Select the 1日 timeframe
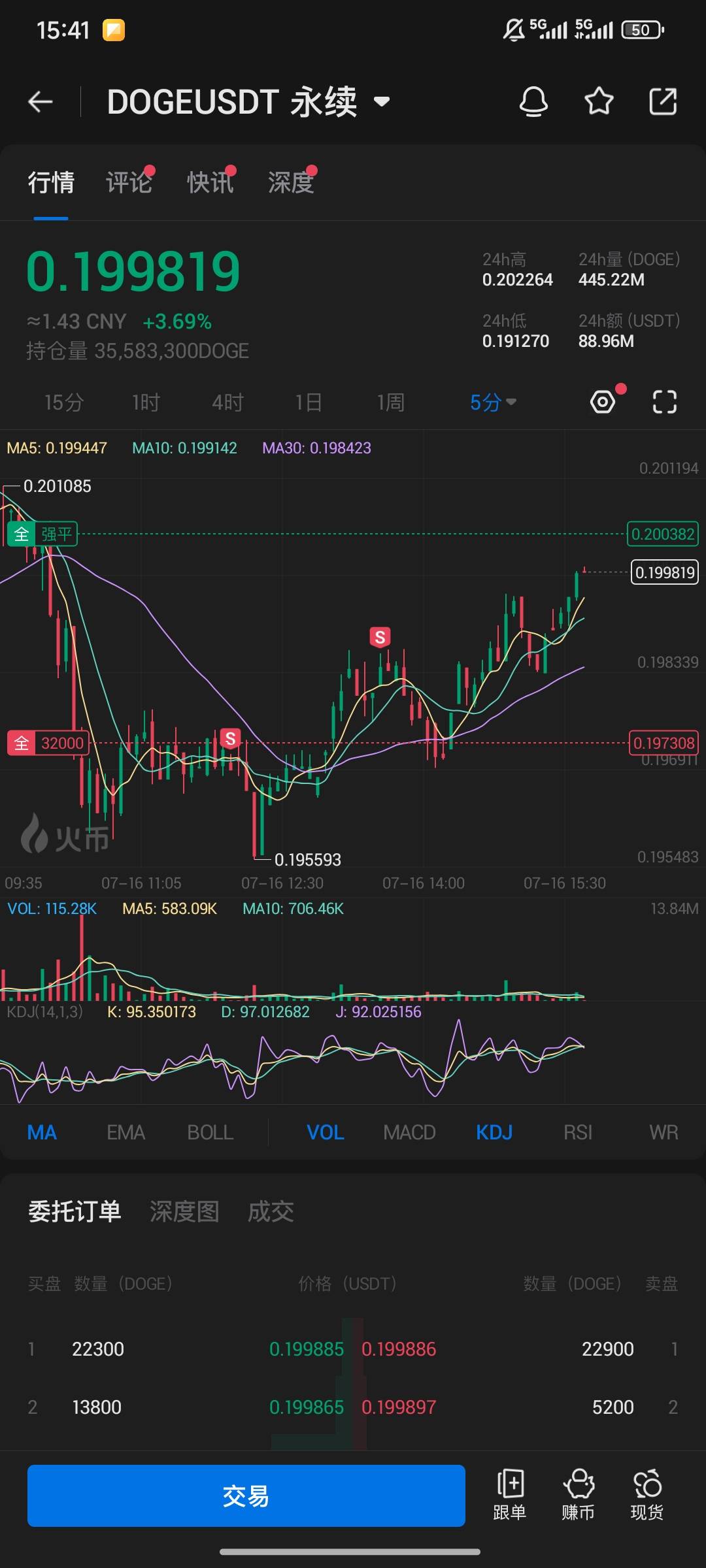The width and height of the screenshot is (706, 1568). [x=308, y=402]
